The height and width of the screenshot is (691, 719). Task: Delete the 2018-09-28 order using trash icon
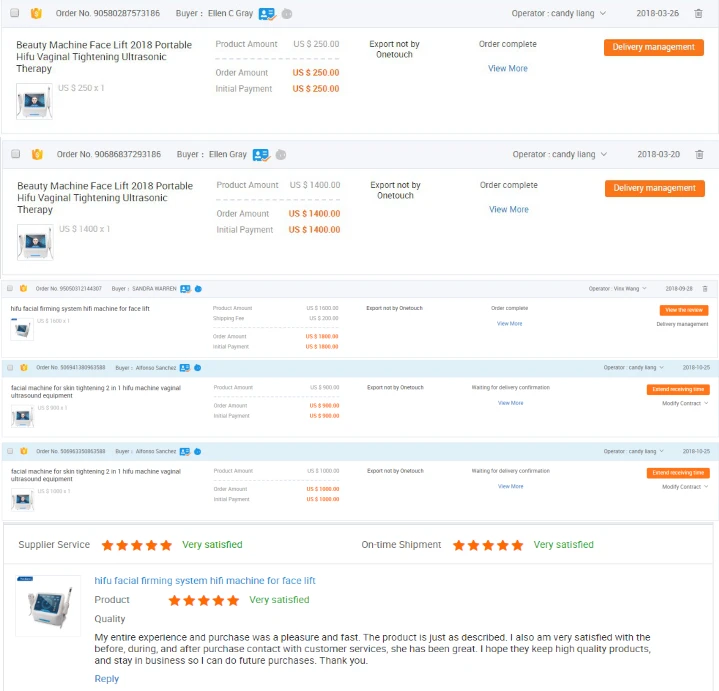705,288
